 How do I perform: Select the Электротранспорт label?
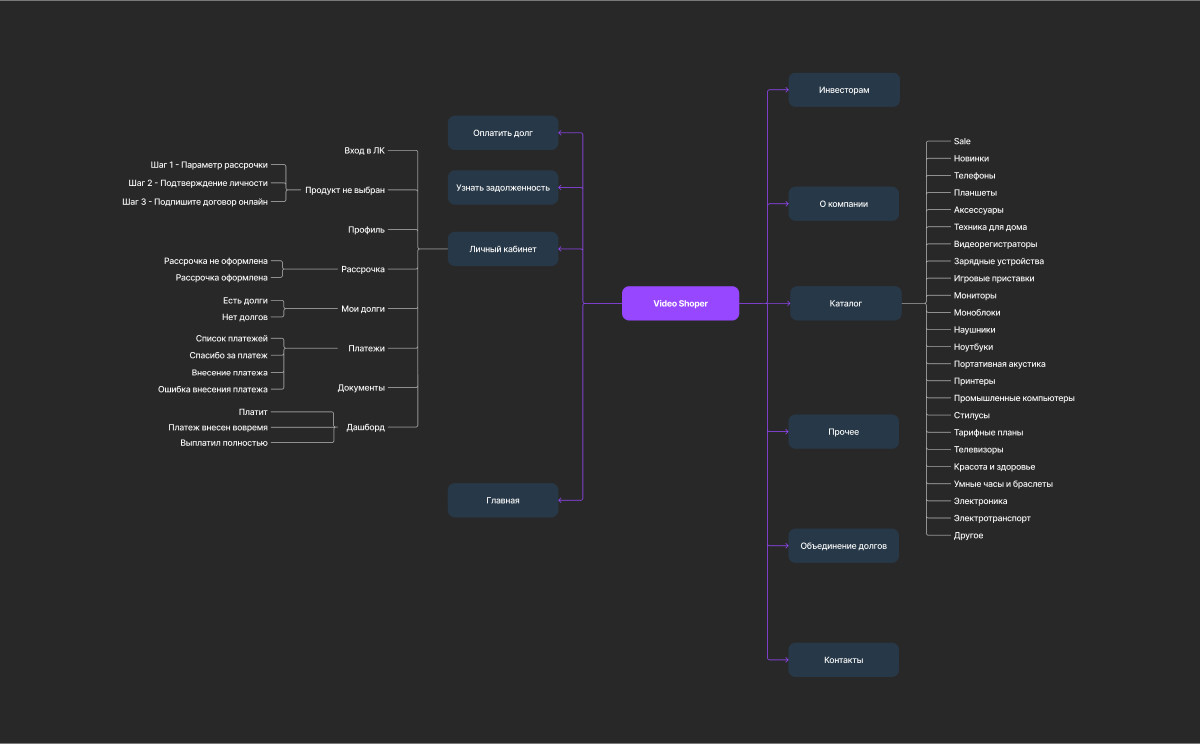pyautogui.click(x=992, y=518)
